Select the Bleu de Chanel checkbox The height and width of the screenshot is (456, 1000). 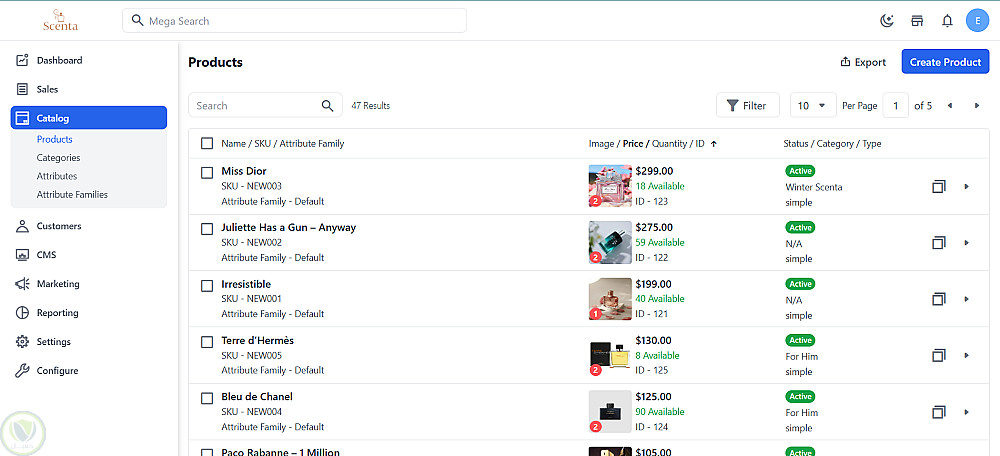pos(207,398)
